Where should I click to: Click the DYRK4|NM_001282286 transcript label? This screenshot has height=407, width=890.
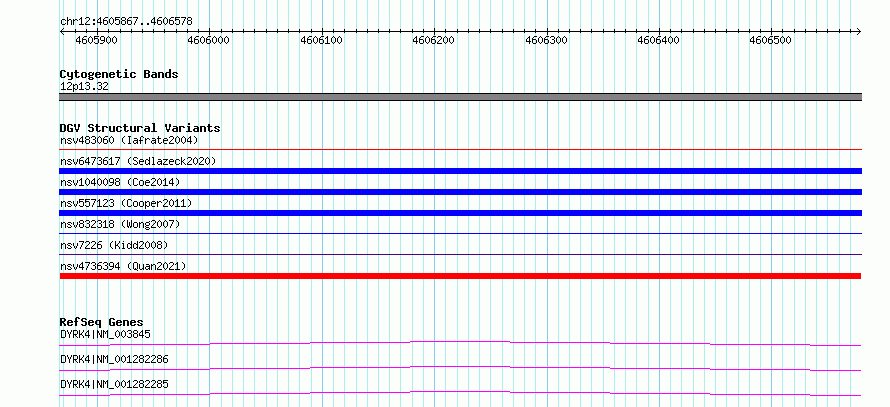click(114, 359)
